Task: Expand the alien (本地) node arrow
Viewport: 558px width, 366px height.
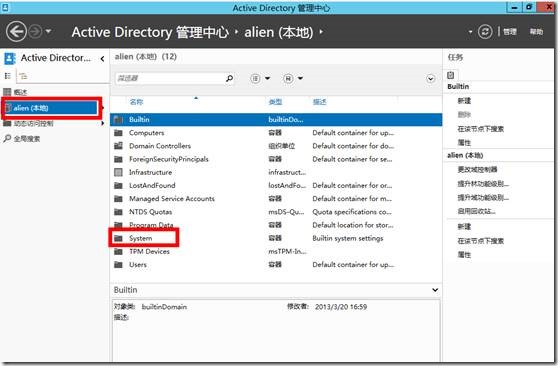Action: click(103, 108)
